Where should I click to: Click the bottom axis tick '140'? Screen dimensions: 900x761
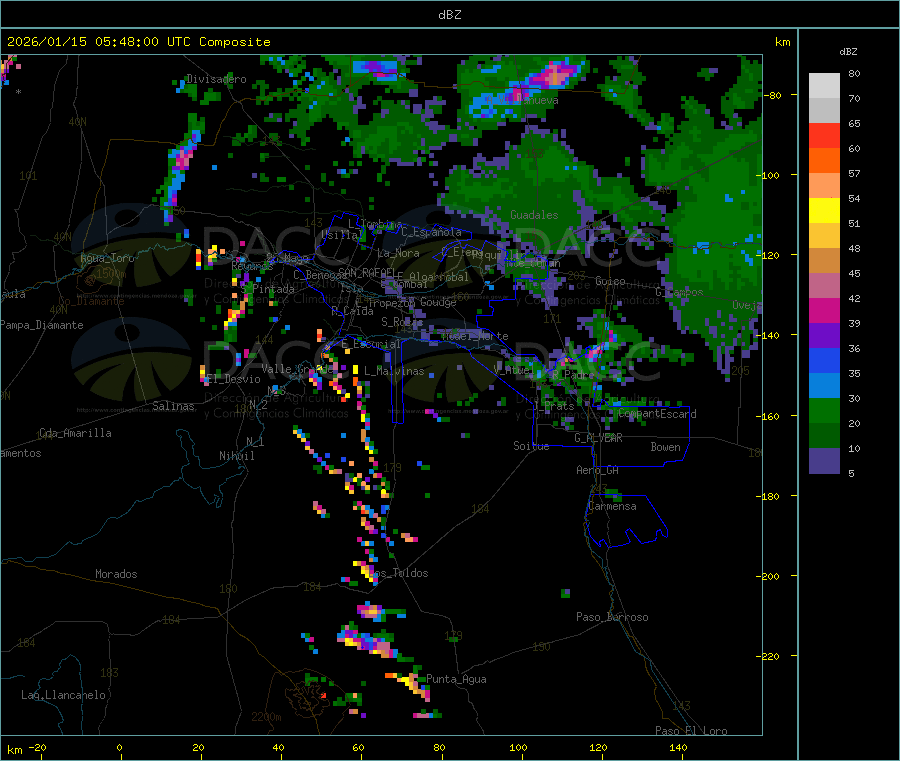coord(678,747)
